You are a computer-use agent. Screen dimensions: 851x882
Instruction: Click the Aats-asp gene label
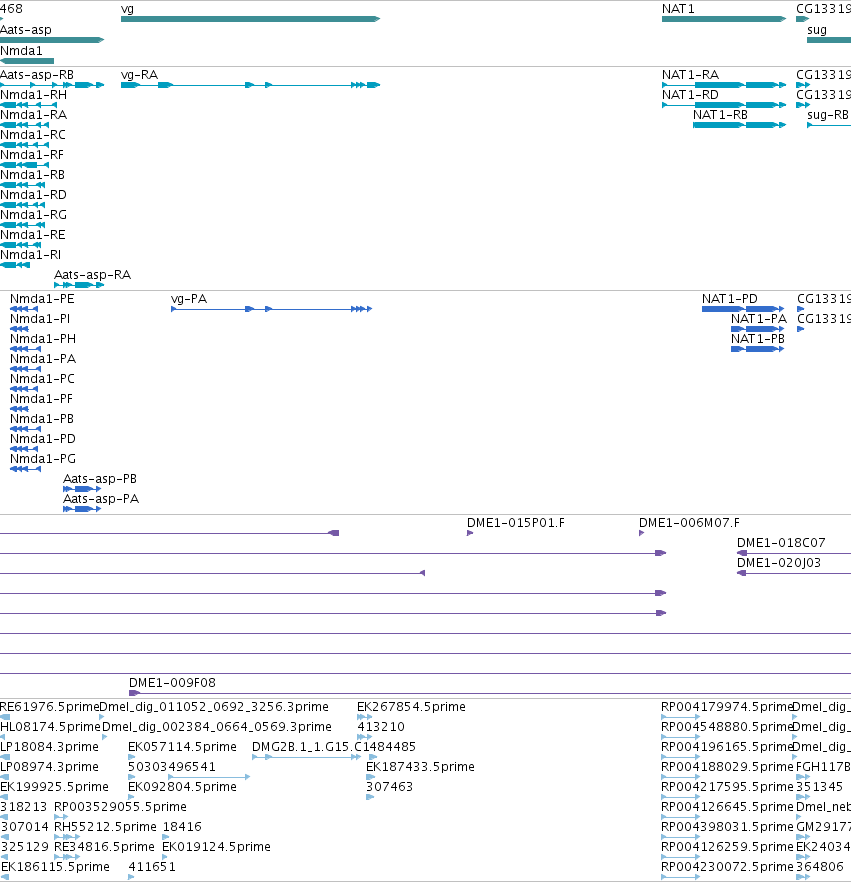[x=26, y=30]
